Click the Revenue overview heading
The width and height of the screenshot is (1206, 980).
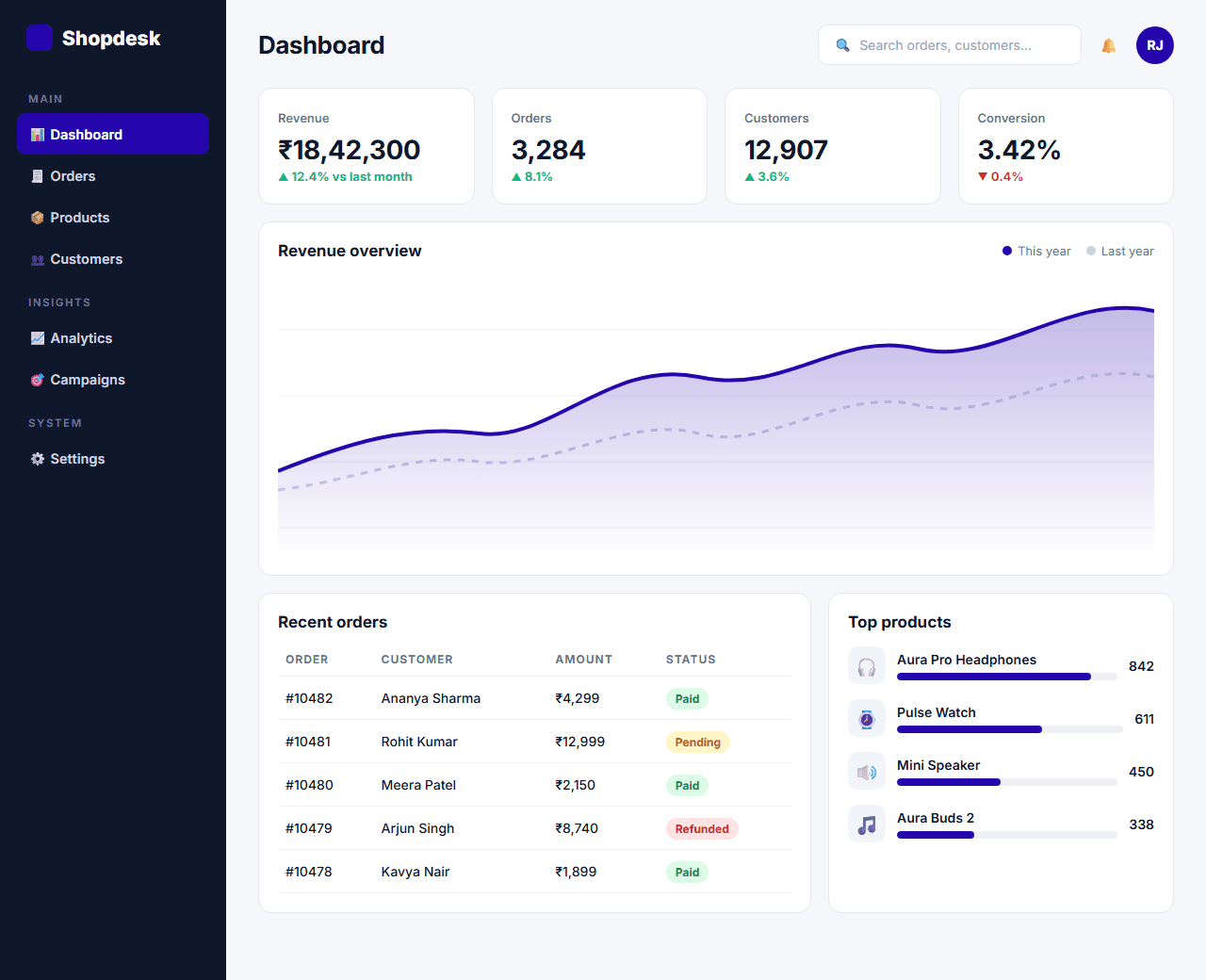pyautogui.click(x=350, y=251)
